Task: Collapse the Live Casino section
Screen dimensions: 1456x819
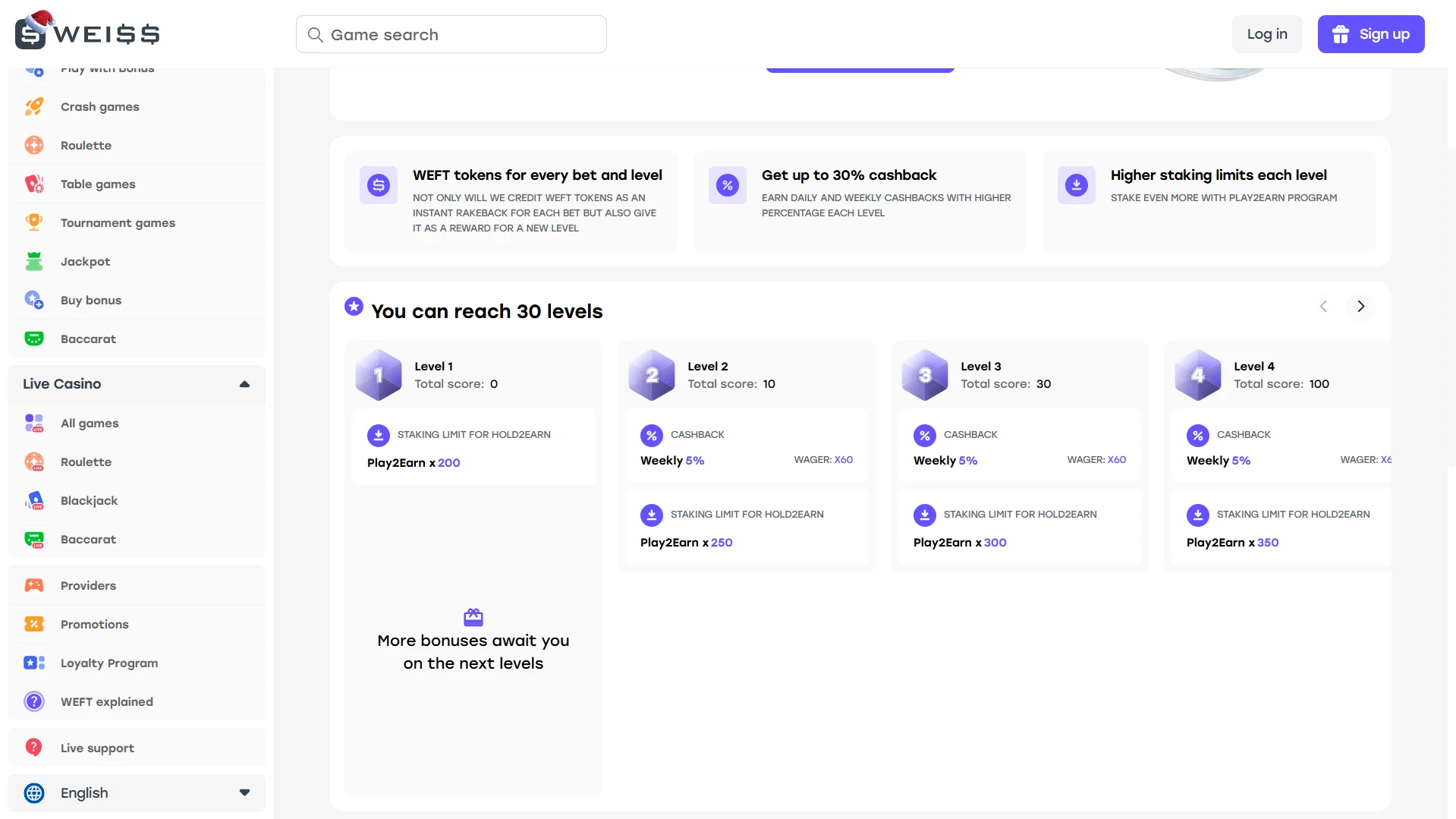Action: tap(244, 384)
